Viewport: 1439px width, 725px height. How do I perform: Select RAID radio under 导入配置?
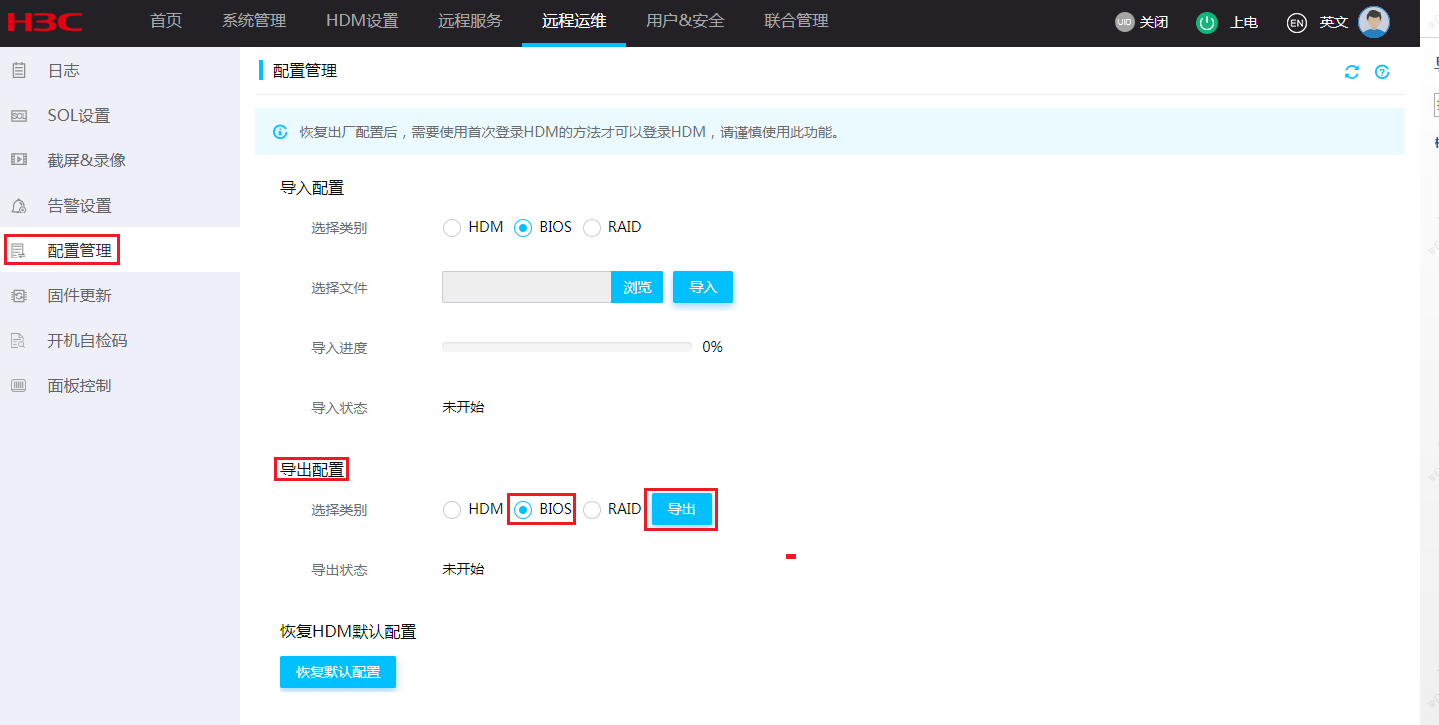tap(592, 228)
